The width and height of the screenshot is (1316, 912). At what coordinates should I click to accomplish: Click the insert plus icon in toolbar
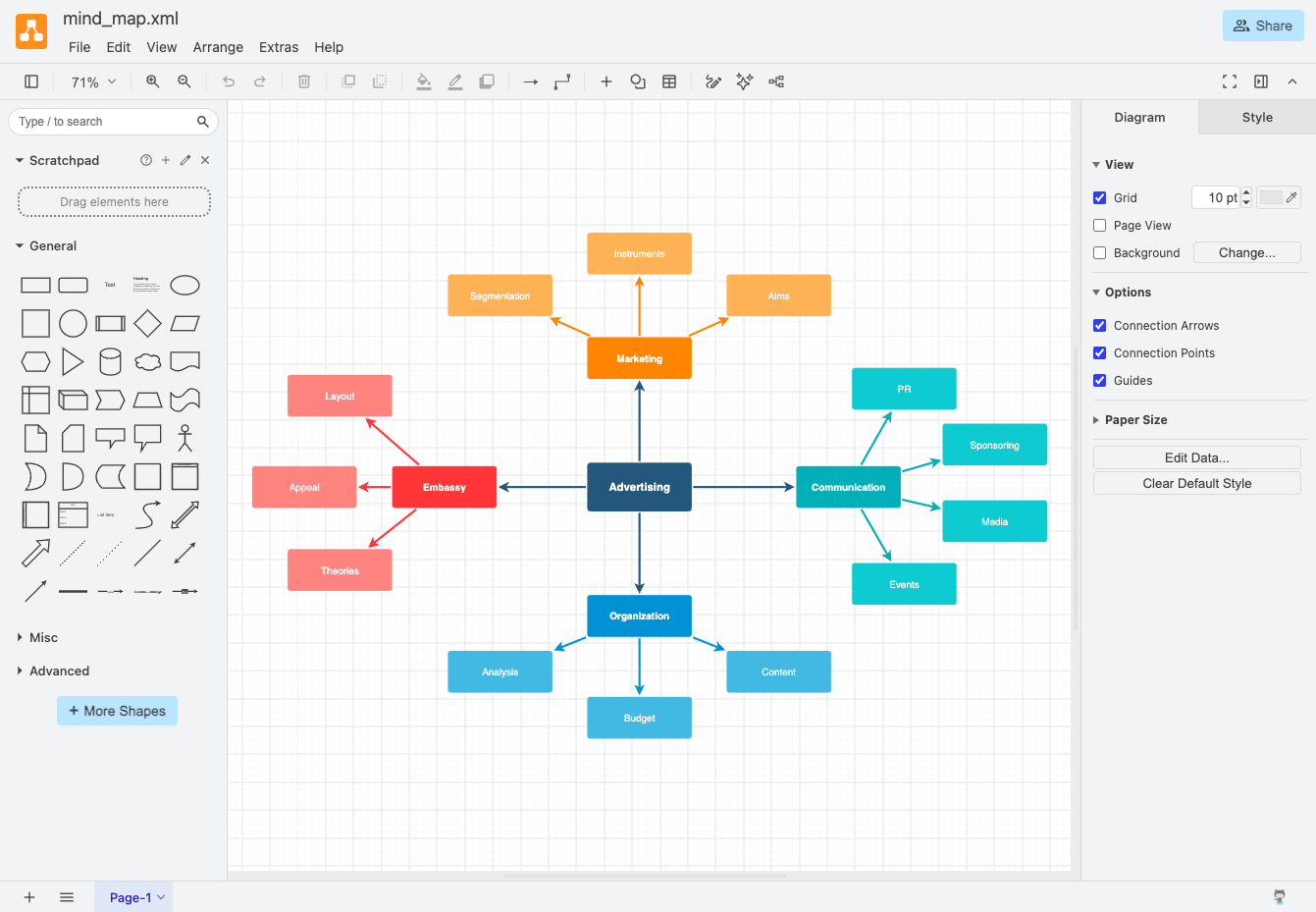point(606,82)
